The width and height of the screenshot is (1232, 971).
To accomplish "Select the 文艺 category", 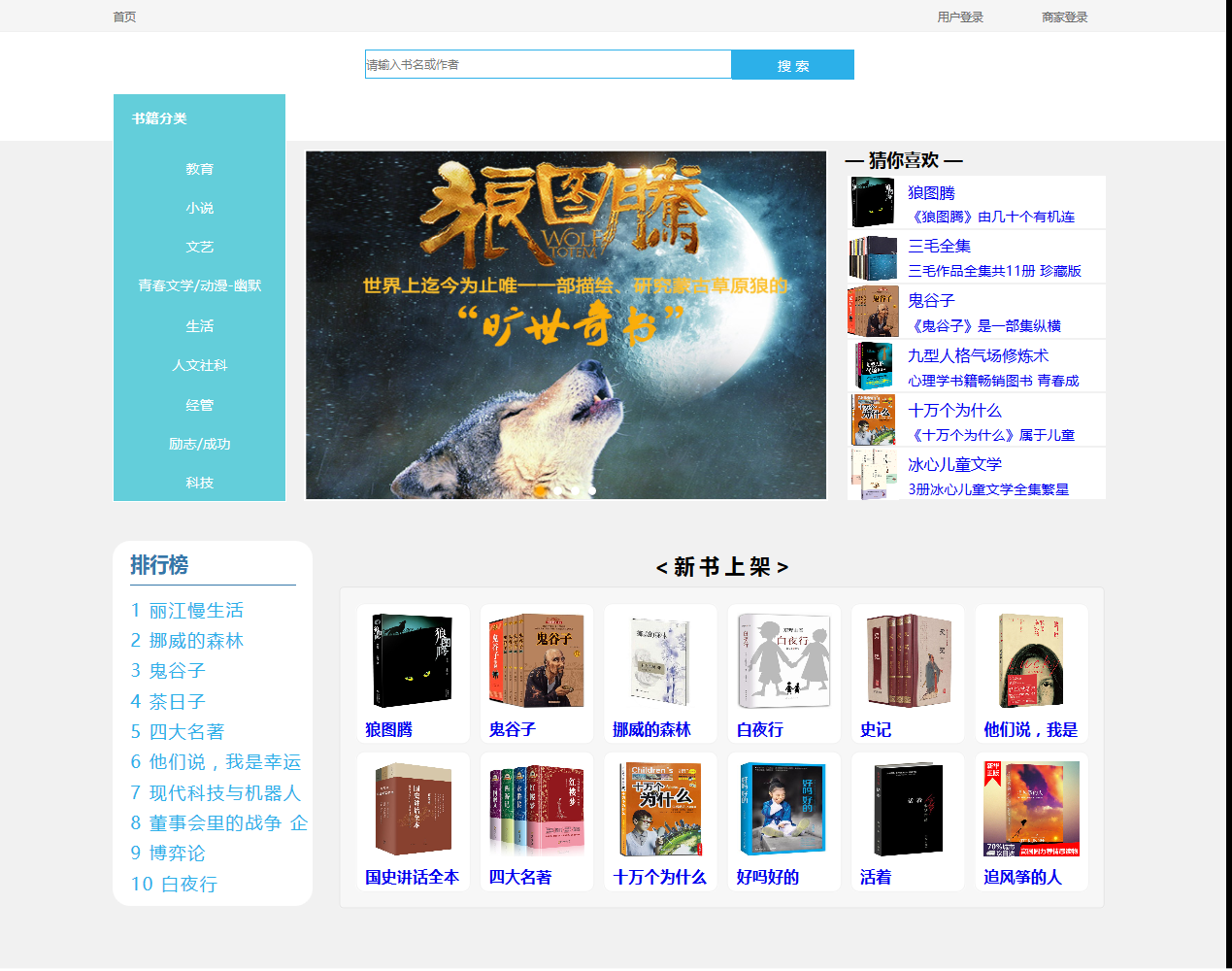I will [x=199, y=247].
